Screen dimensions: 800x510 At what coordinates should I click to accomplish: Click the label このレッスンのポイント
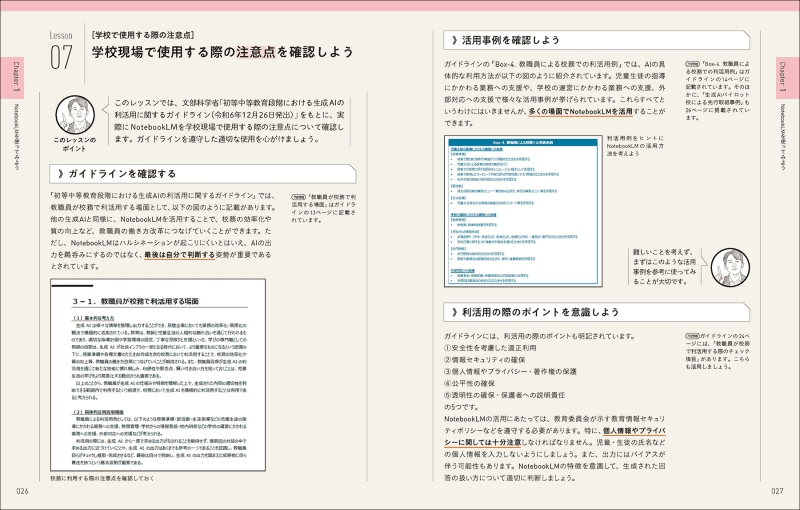(74, 144)
